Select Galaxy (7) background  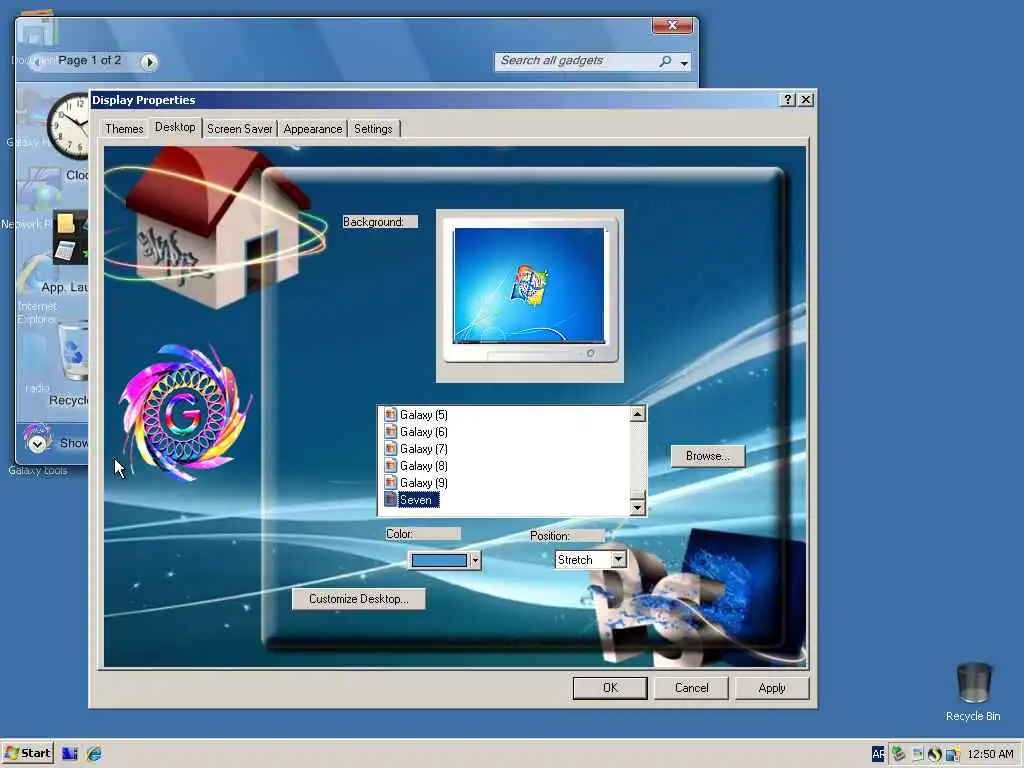coord(423,449)
